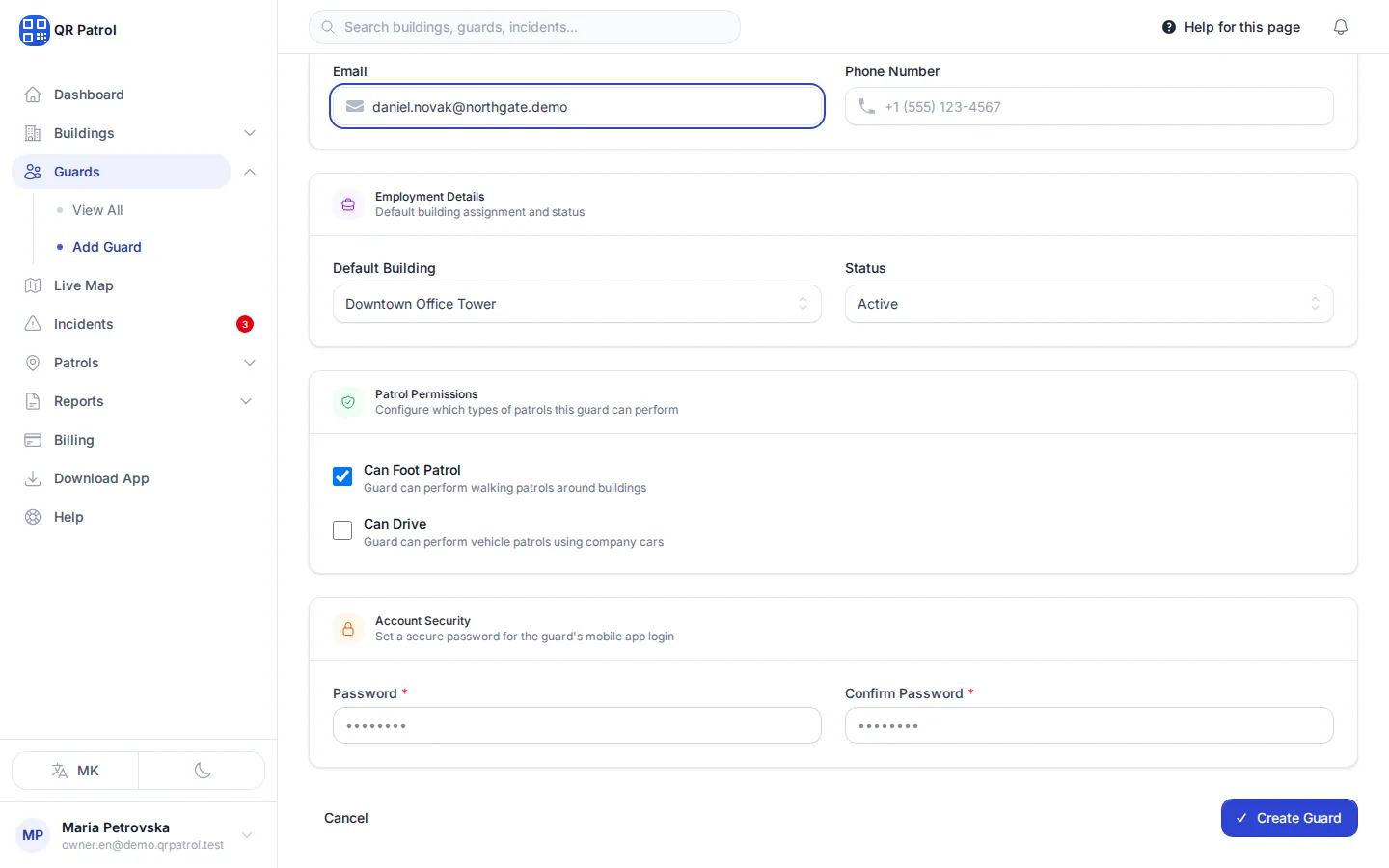The width and height of the screenshot is (1389, 868).
Task: Click the help question mark icon
Action: click(1169, 27)
